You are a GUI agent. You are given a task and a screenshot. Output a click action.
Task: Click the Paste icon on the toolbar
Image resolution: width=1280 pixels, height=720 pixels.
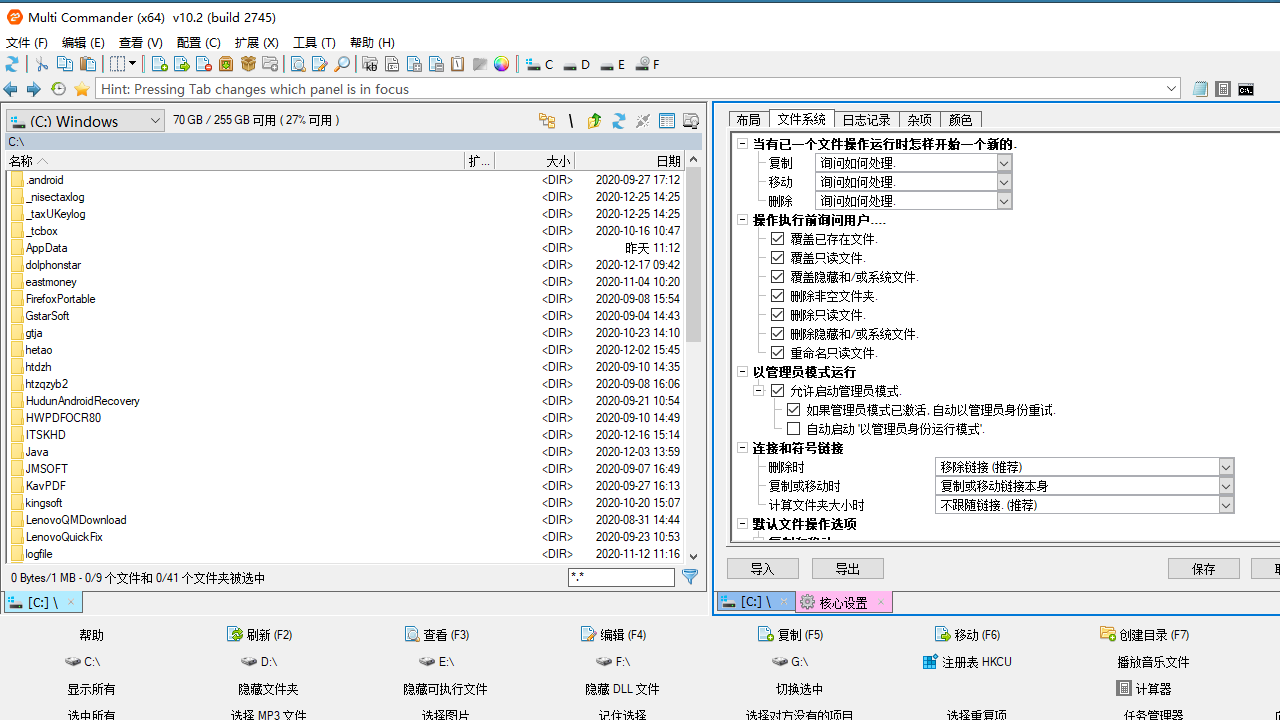point(87,64)
